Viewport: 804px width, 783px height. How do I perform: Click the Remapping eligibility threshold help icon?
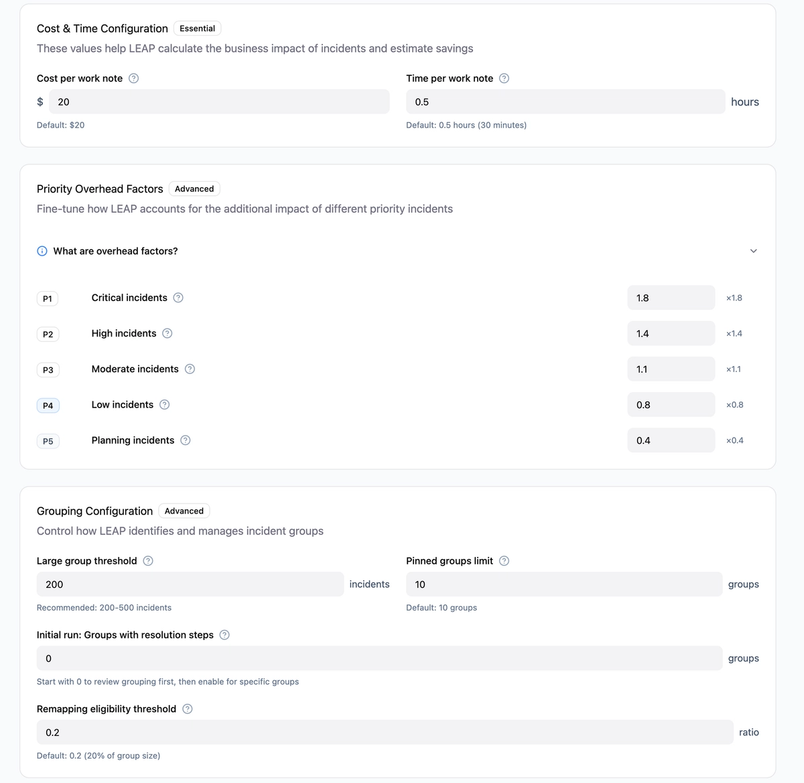186,708
